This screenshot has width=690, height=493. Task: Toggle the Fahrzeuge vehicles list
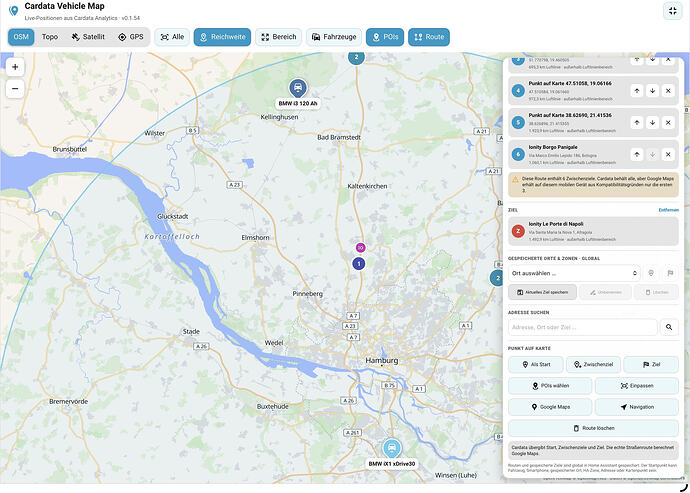(x=334, y=37)
